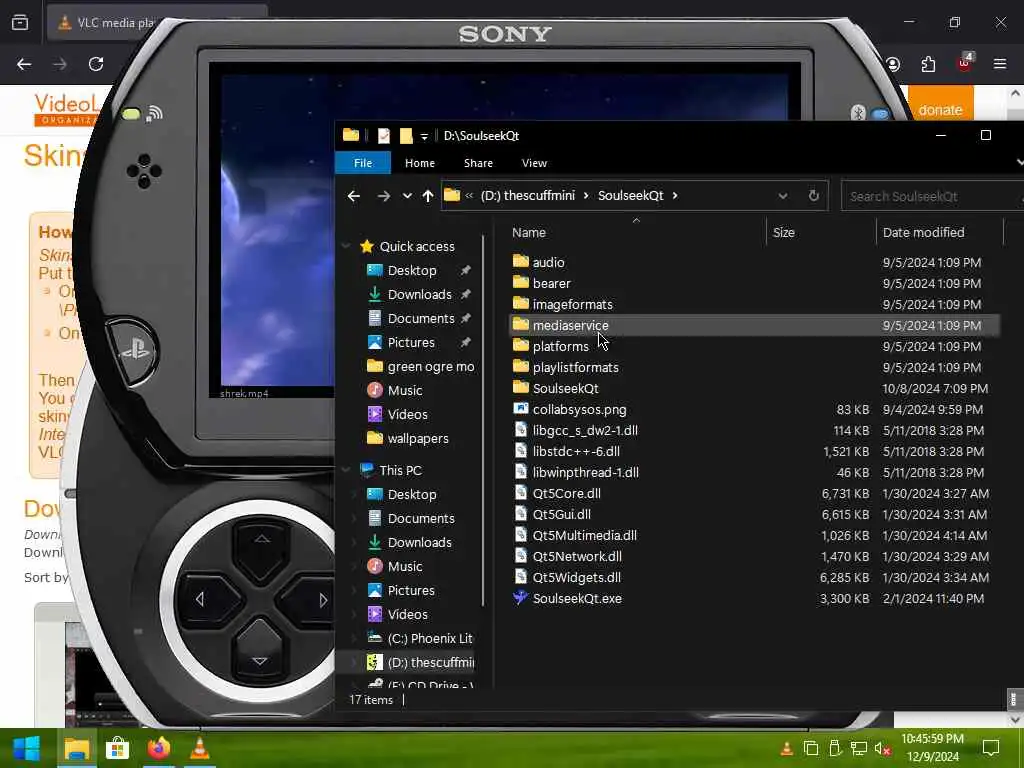Open the View ribbon tab
1024x768 pixels.
point(534,163)
